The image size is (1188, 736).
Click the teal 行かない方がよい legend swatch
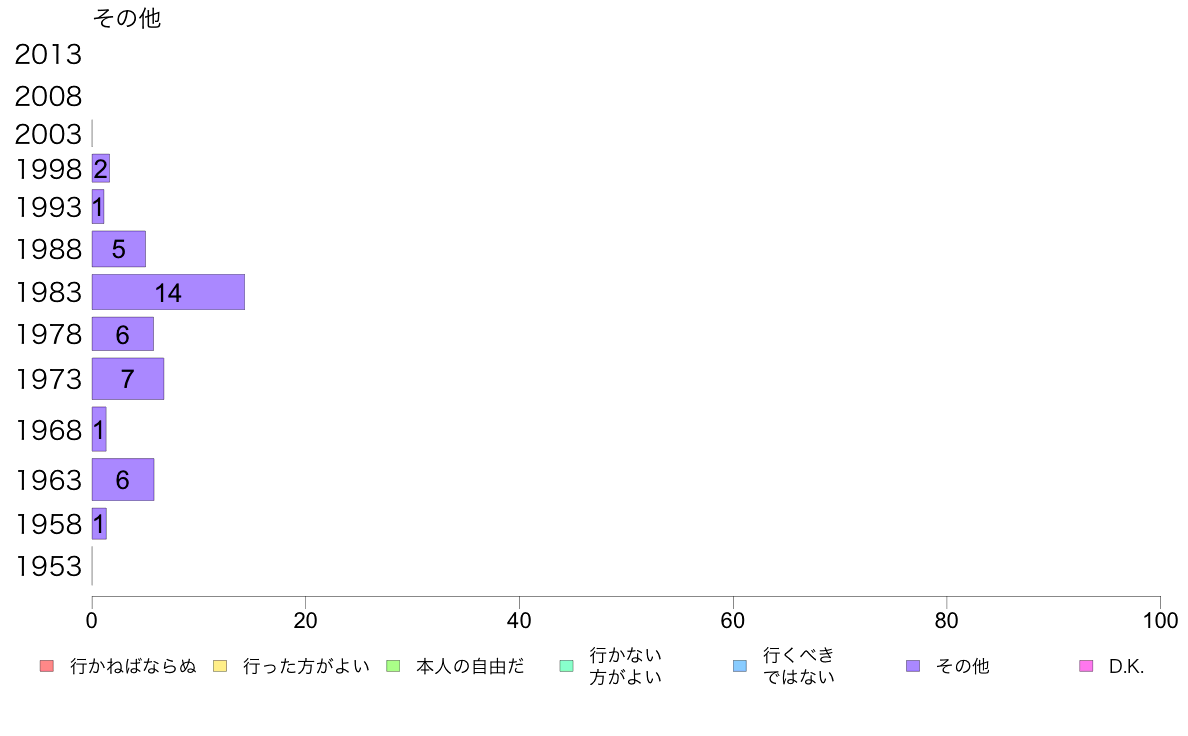(566, 666)
